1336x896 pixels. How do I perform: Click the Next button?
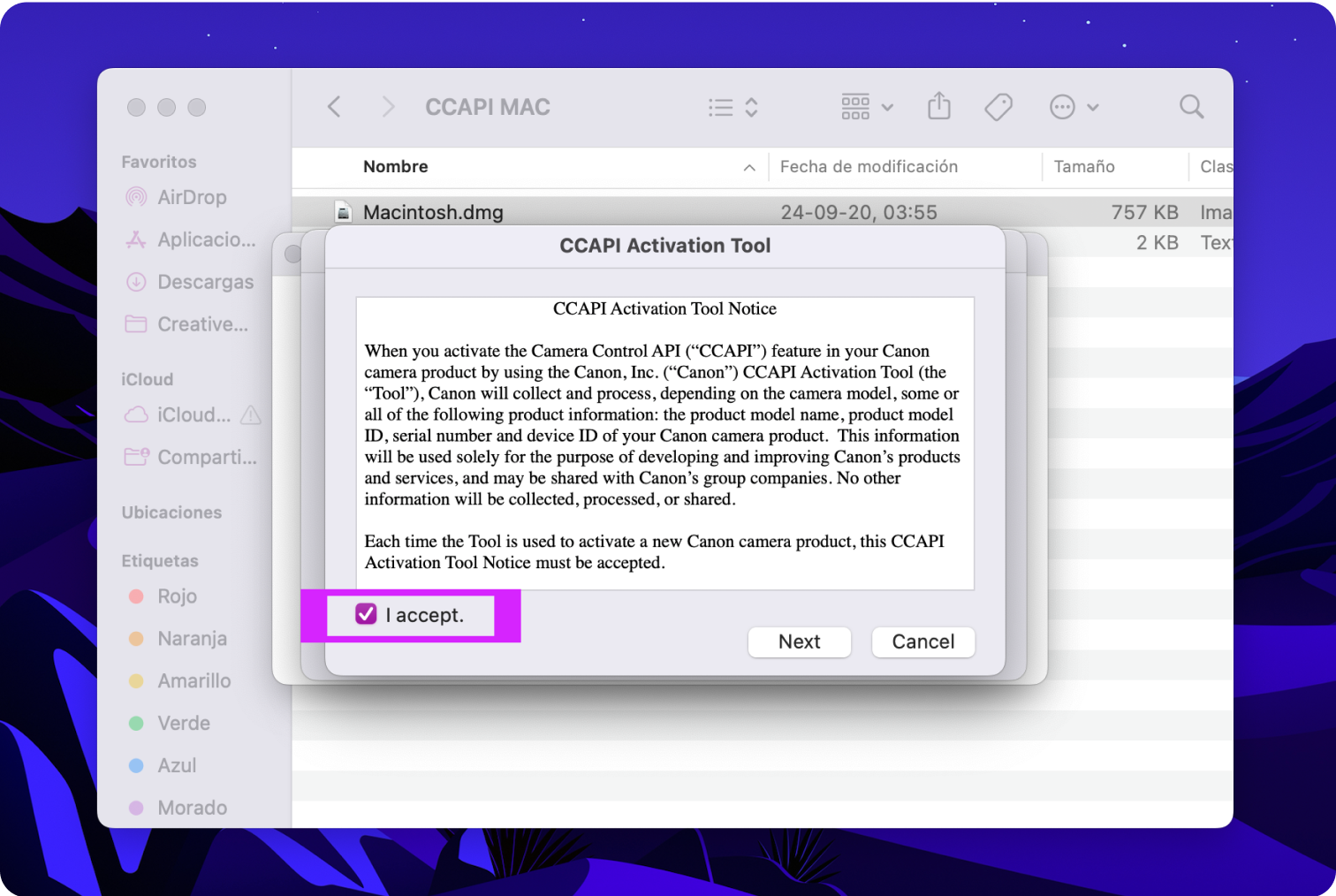tap(800, 642)
